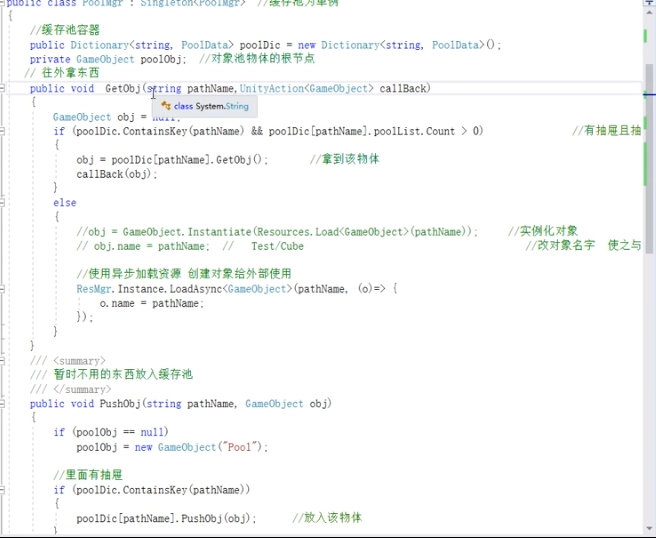
Task: Click the comment "//放入该物体"
Action: point(327,518)
